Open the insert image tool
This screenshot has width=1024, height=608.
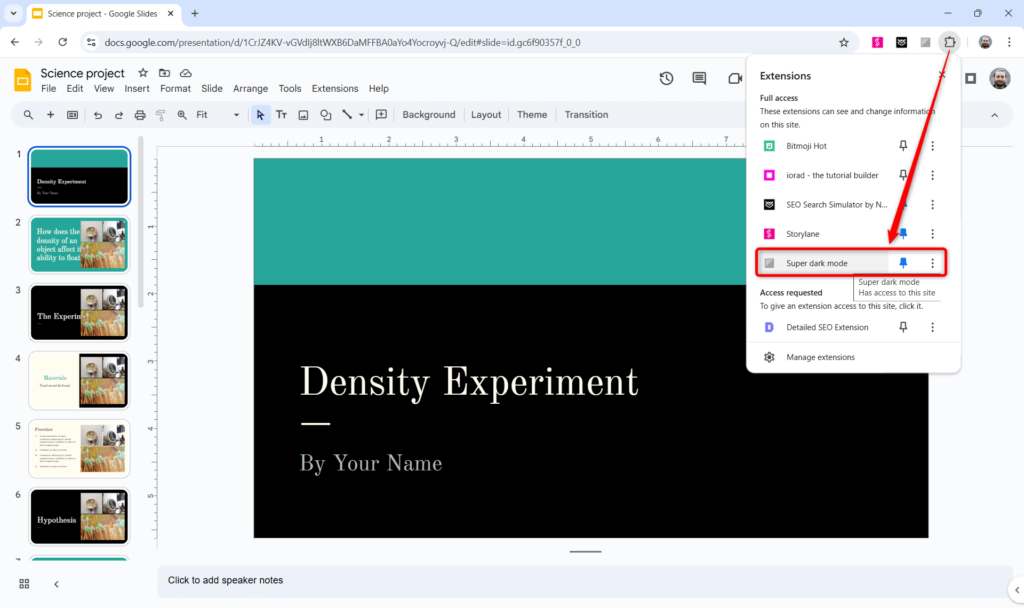point(303,114)
